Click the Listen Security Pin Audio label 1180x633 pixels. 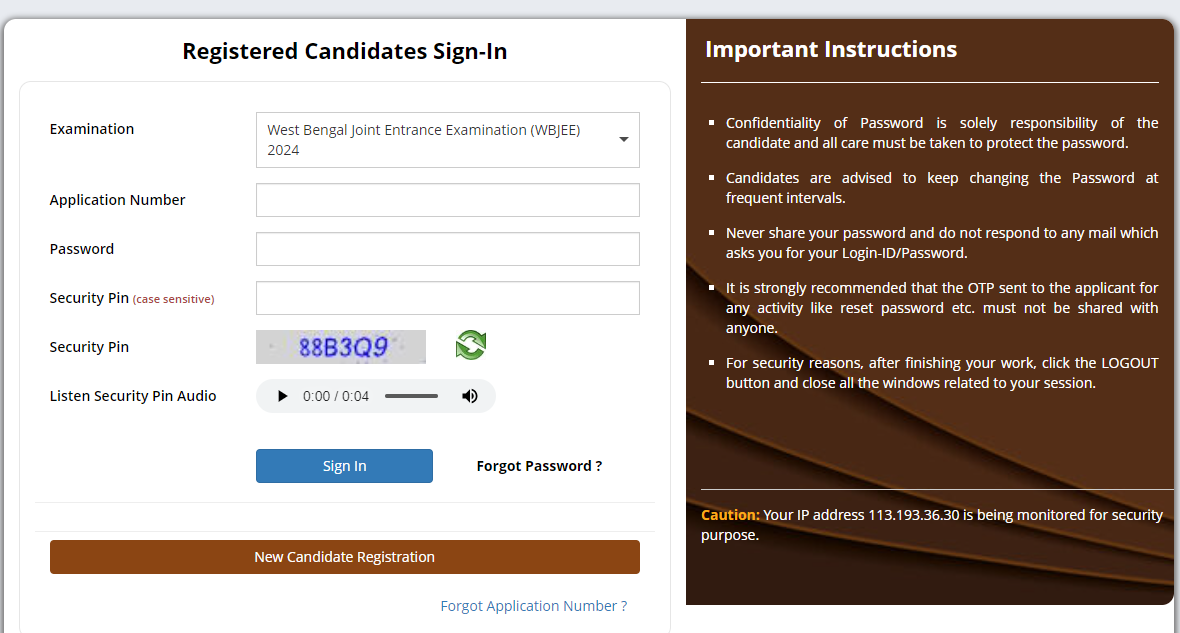coord(133,396)
